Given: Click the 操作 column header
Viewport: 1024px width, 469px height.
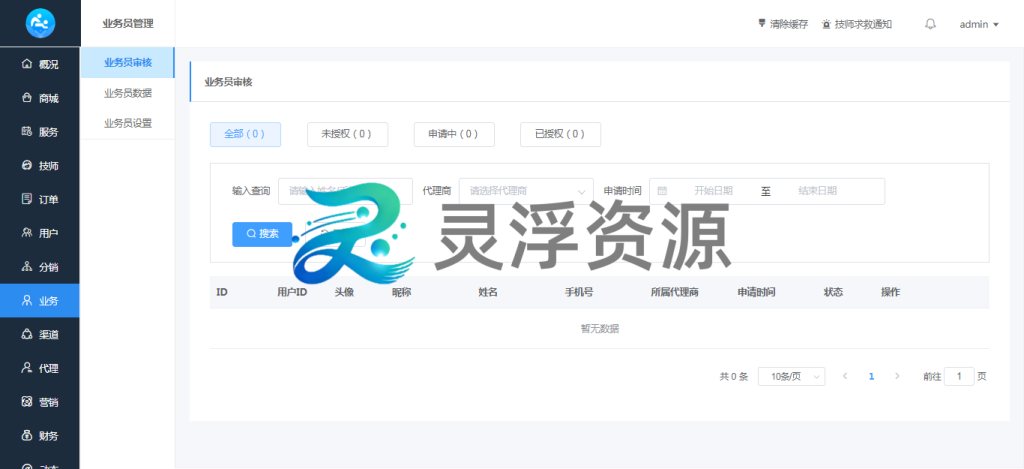Looking at the screenshot, I should click(x=891, y=293).
